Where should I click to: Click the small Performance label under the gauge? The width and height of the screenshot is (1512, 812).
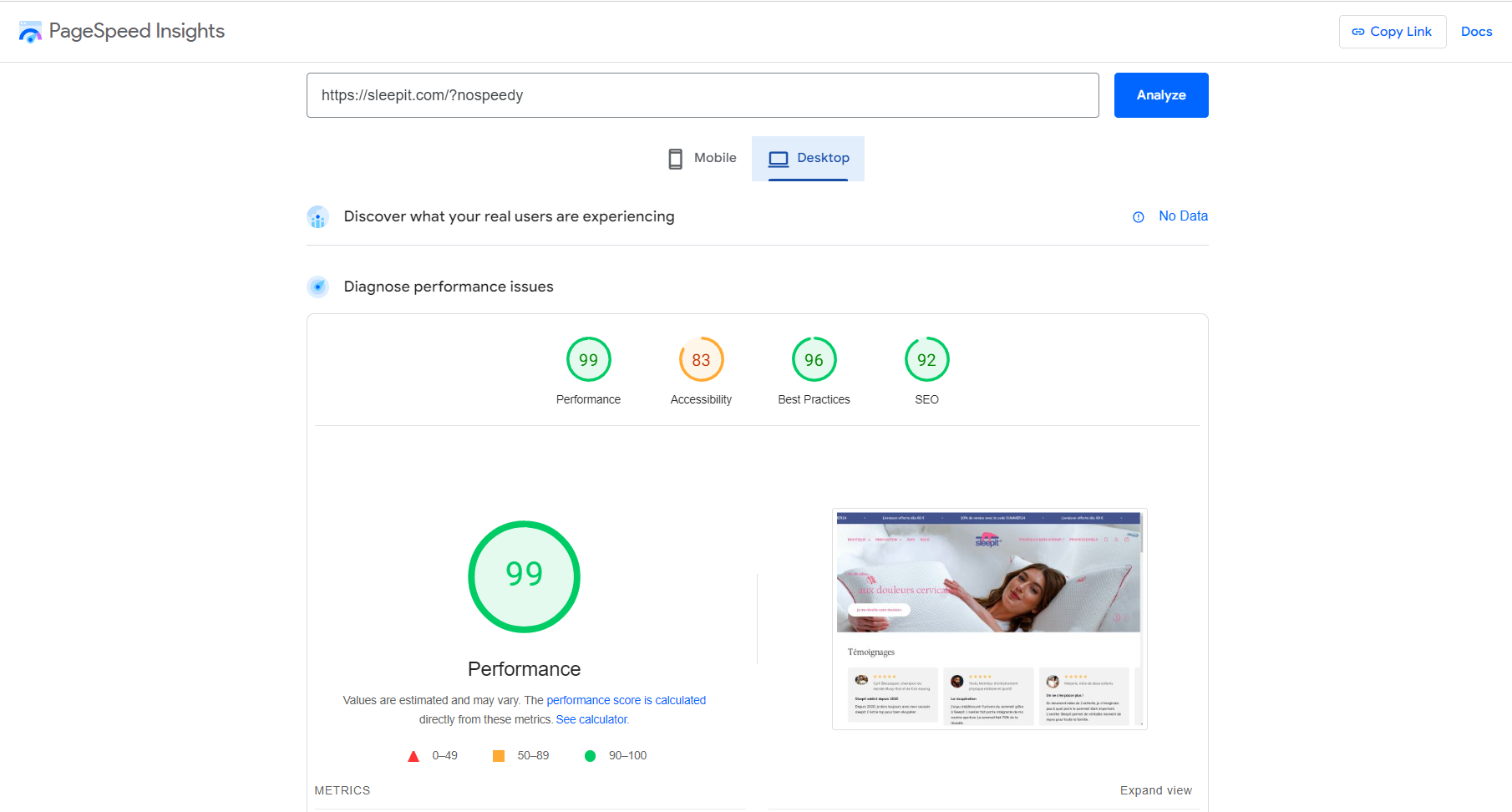pos(588,400)
